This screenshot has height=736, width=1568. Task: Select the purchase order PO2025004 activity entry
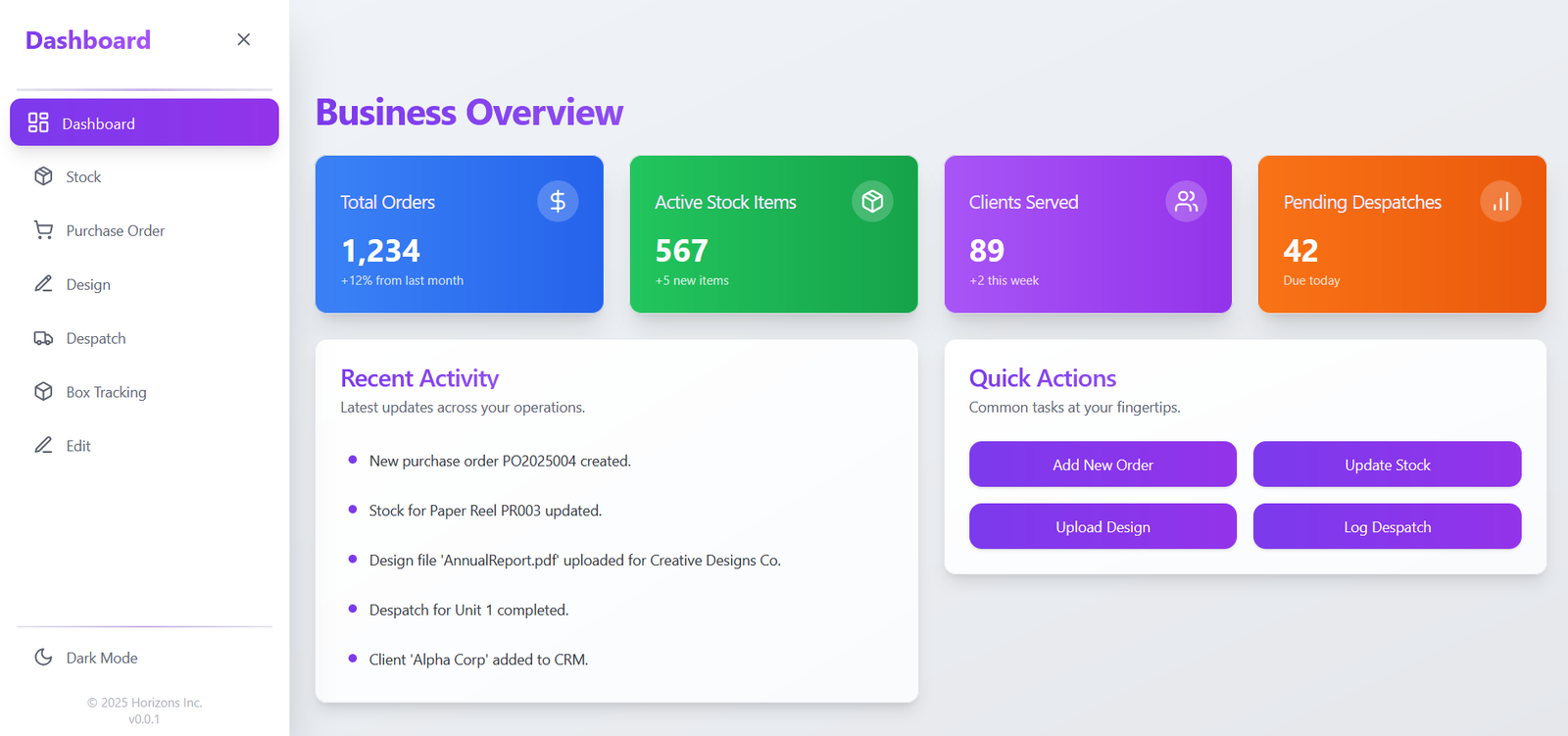pyautogui.click(x=500, y=461)
